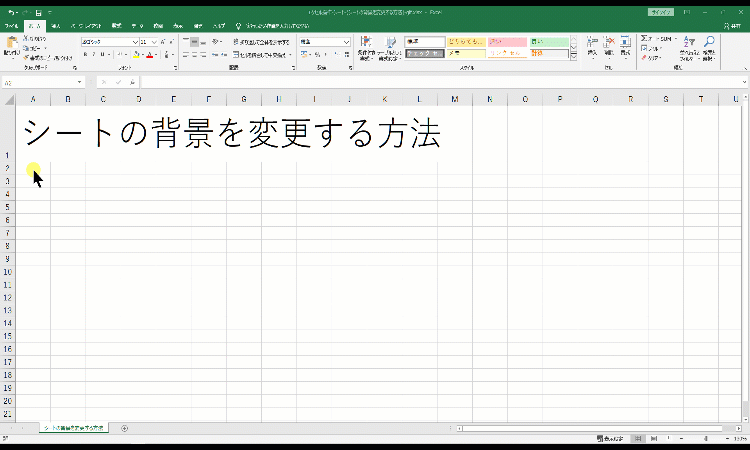
Task: Toggle Italic formatting
Action: (92, 55)
